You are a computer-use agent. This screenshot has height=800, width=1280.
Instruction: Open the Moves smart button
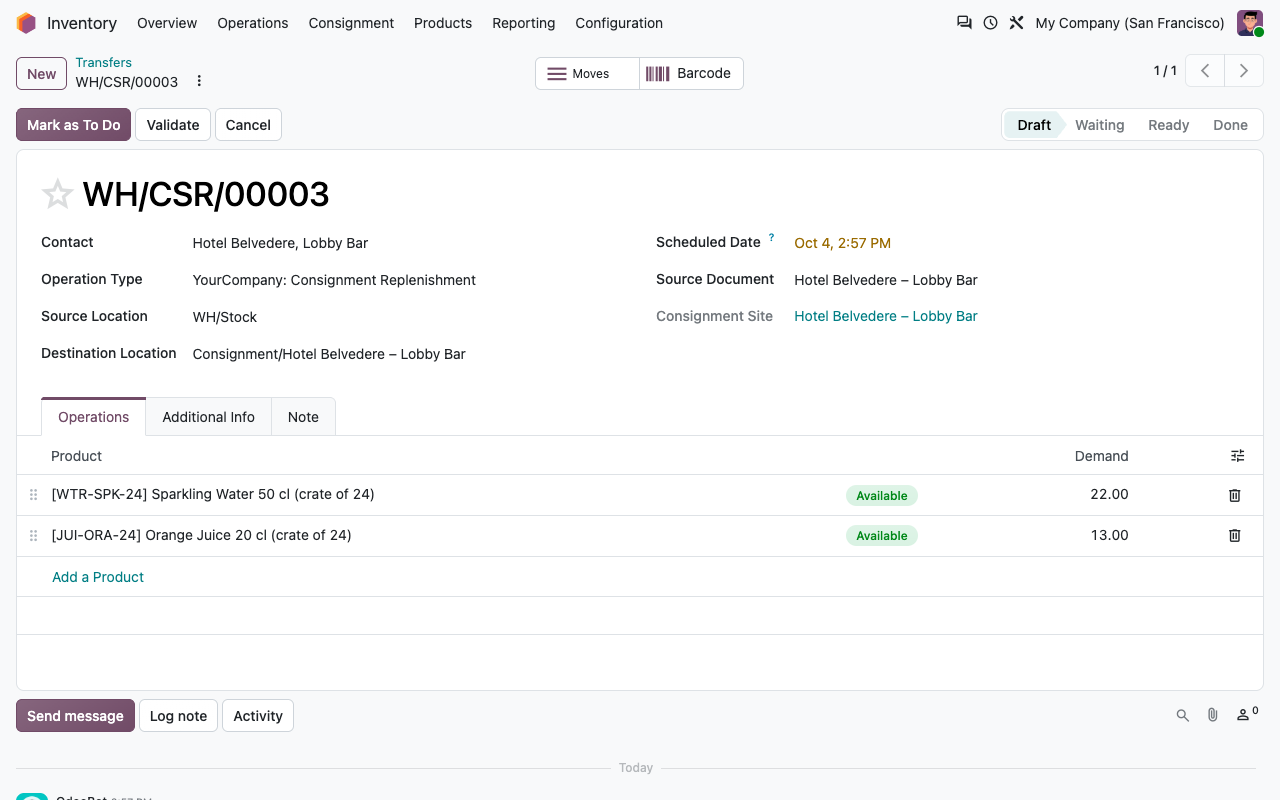587,74
